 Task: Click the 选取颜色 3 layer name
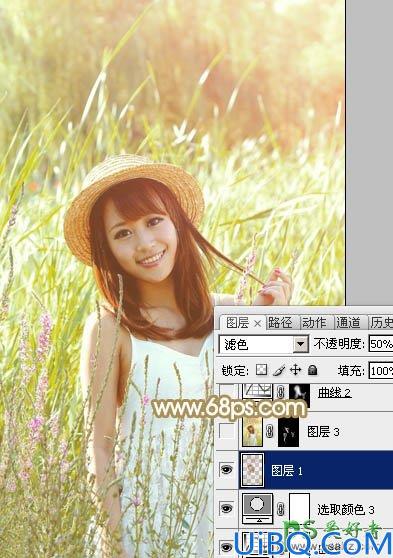346,510
